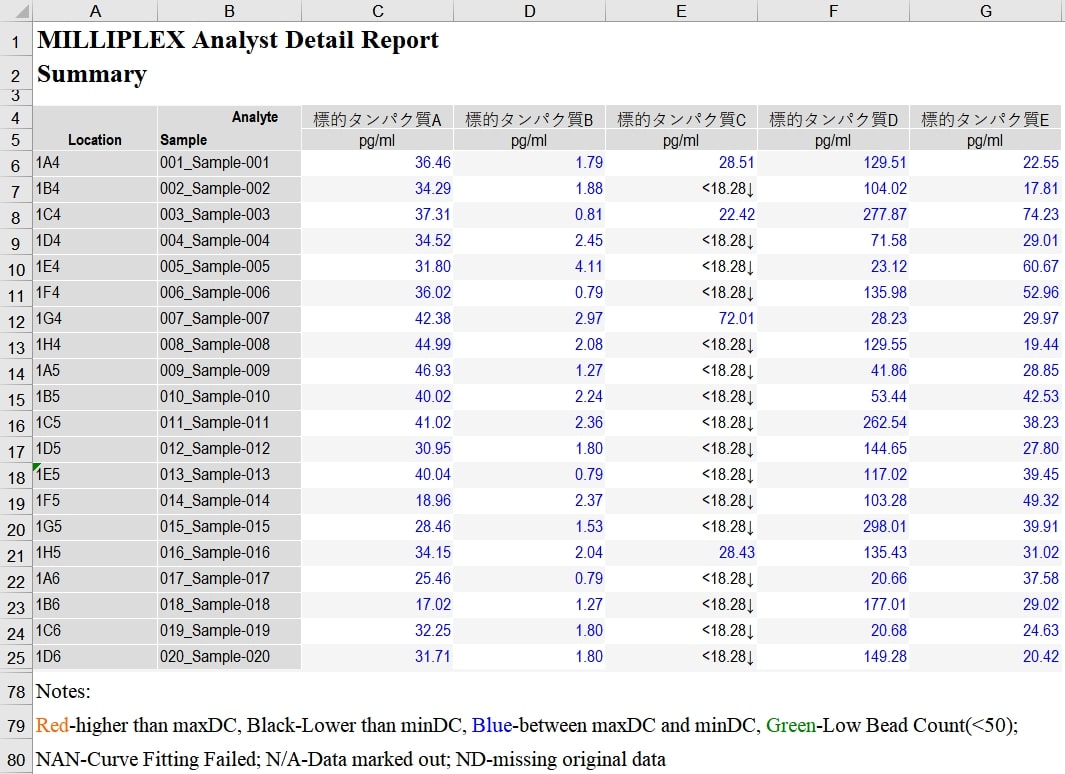Select column C header
Image resolution: width=1065 pixels, height=774 pixels.
pyautogui.click(x=377, y=11)
